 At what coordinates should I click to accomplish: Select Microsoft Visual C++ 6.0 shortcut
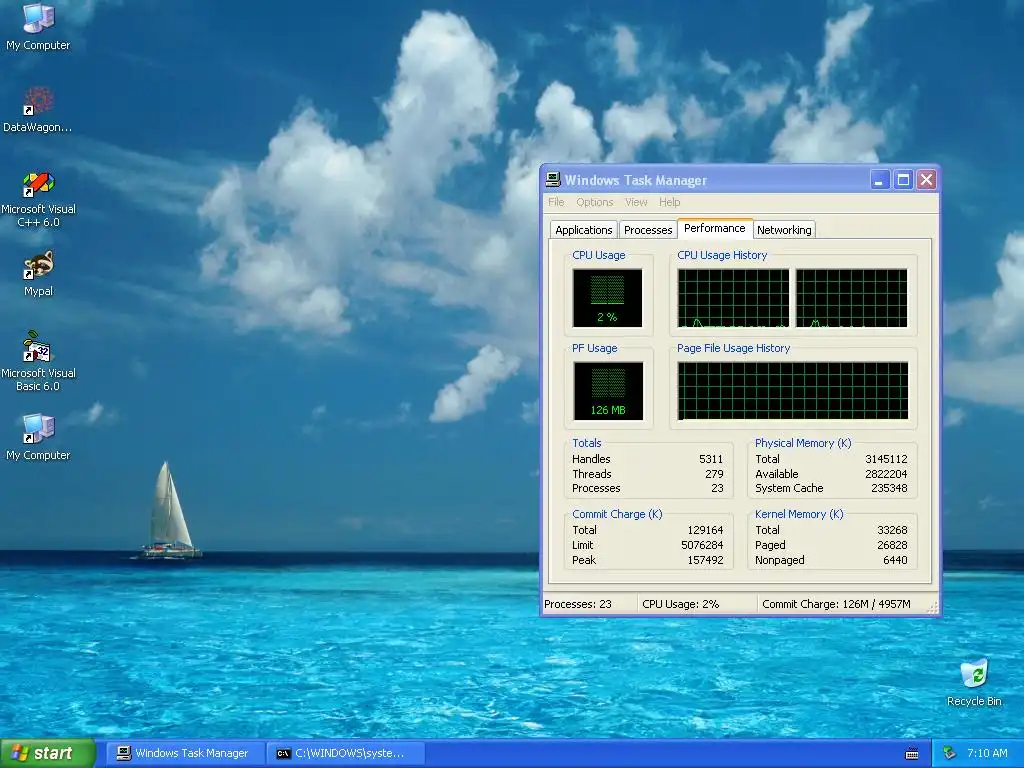tap(38, 199)
